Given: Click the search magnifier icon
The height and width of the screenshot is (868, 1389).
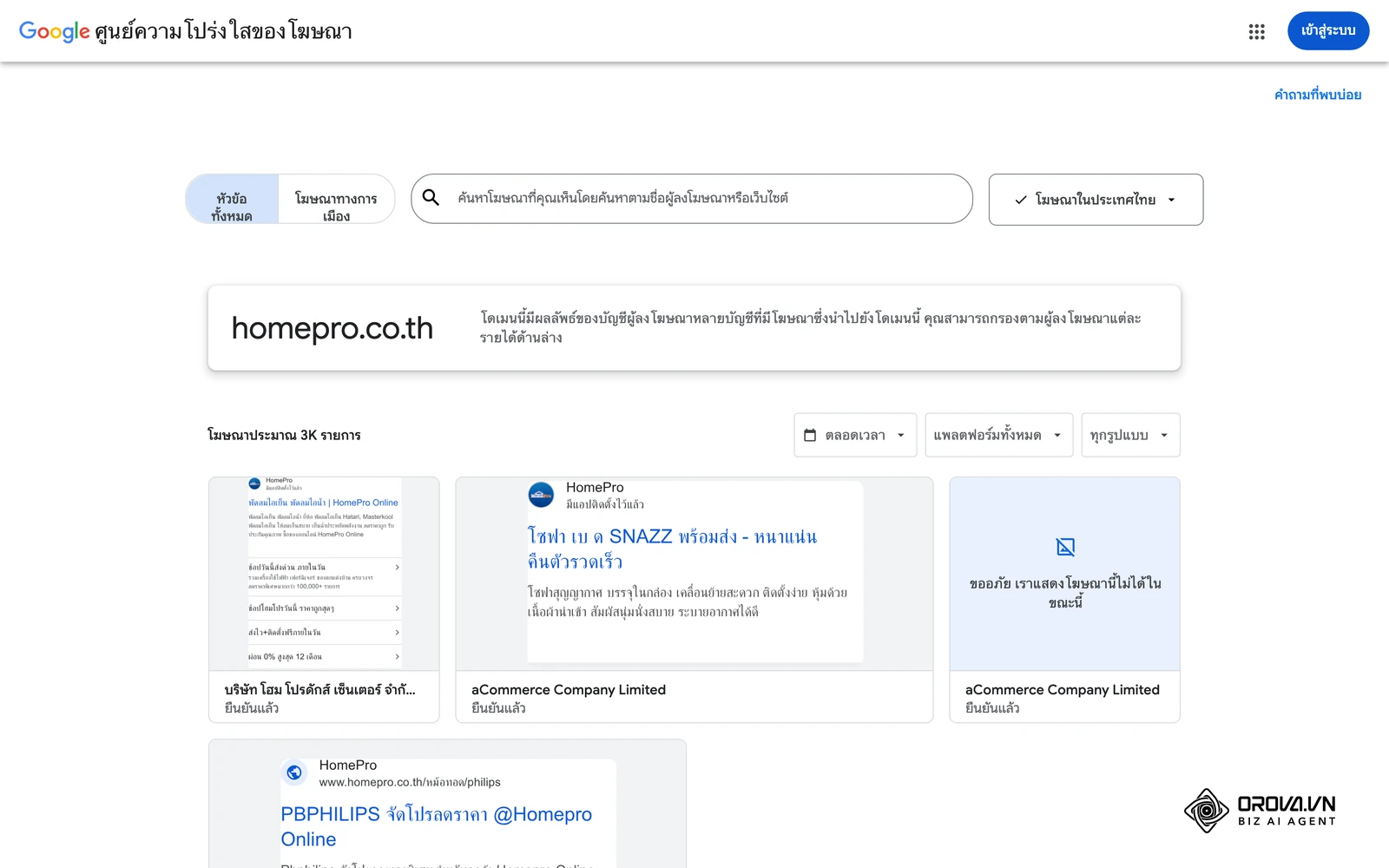Looking at the screenshot, I should [x=431, y=198].
